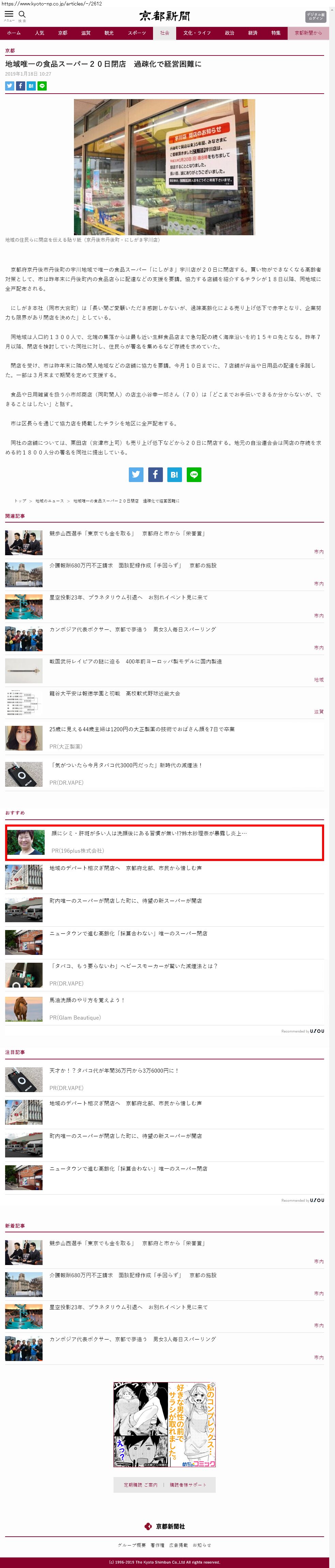Viewport: 335px width, 1568px height.
Task: Open the スポーツ navigation tab
Action: coord(137,33)
